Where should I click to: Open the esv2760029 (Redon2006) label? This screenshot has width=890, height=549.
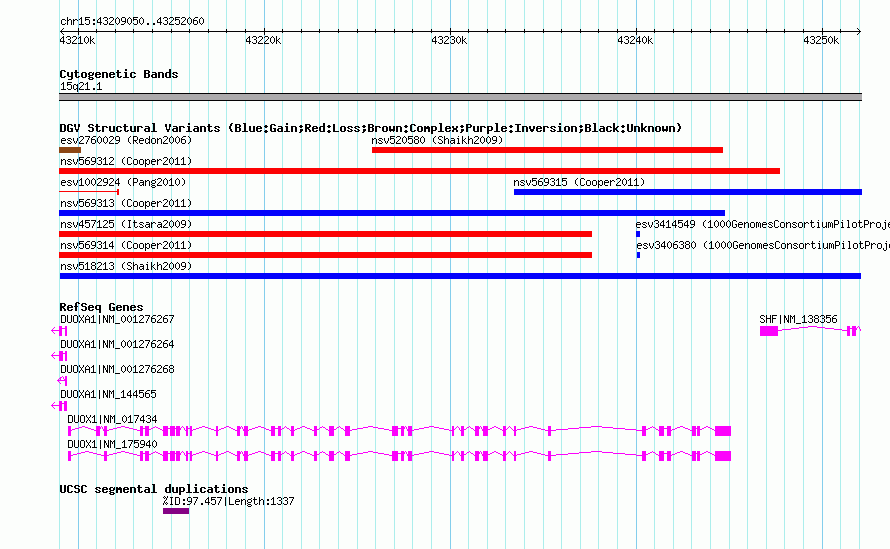(x=126, y=140)
